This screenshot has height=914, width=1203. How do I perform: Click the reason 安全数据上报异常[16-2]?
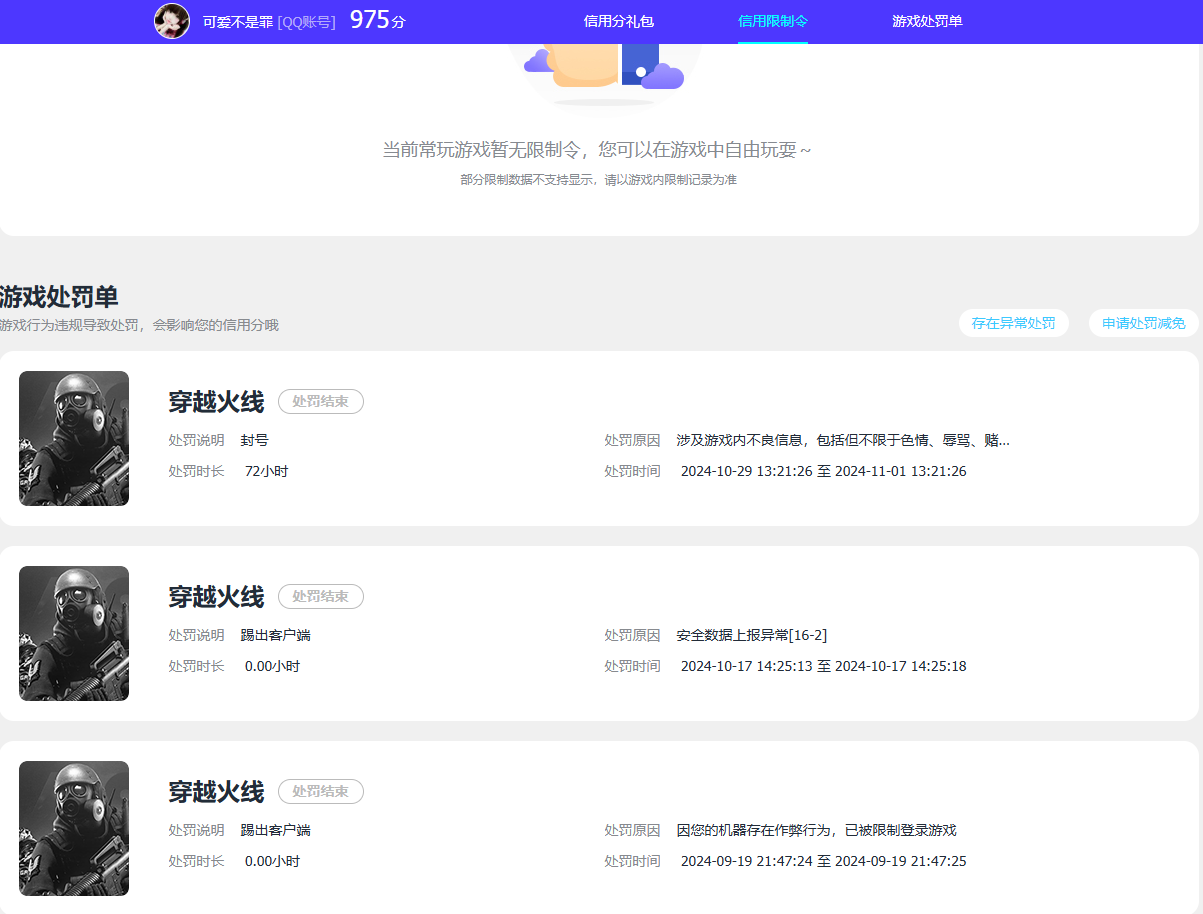(x=752, y=635)
